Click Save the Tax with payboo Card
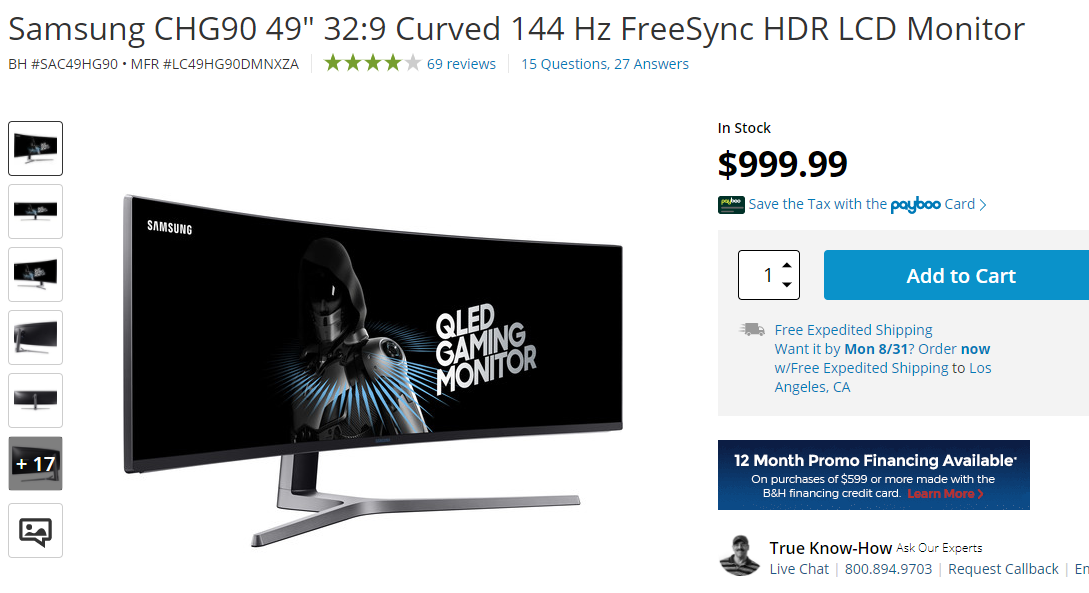Viewport: 1089px width, 593px height. (x=867, y=204)
